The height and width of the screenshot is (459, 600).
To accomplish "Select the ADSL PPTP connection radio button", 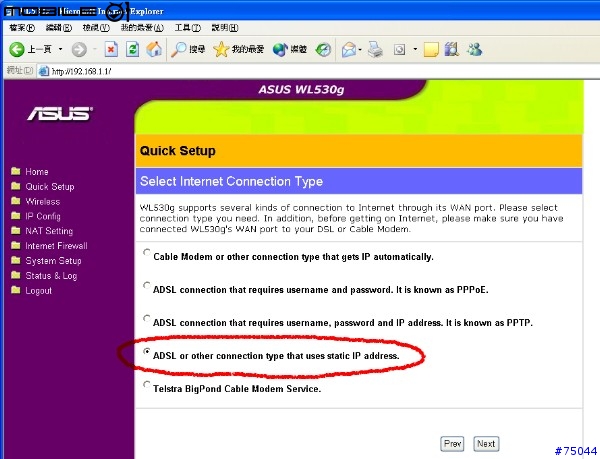I will 147,318.
